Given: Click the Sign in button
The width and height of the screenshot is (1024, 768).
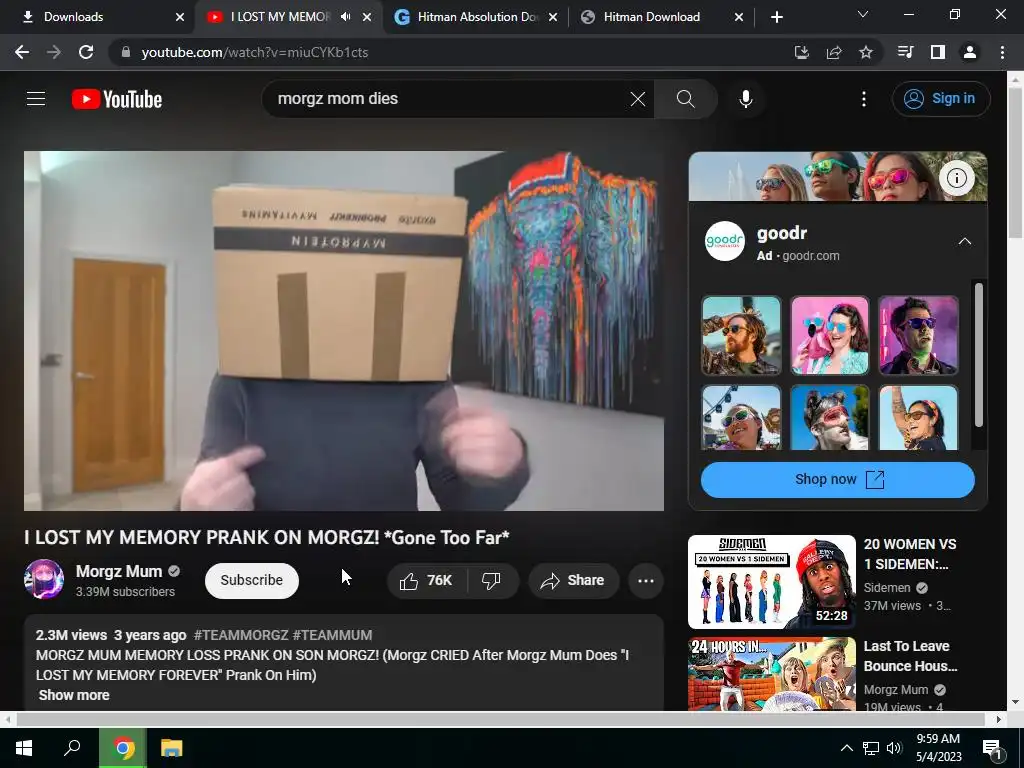Looking at the screenshot, I should [940, 99].
